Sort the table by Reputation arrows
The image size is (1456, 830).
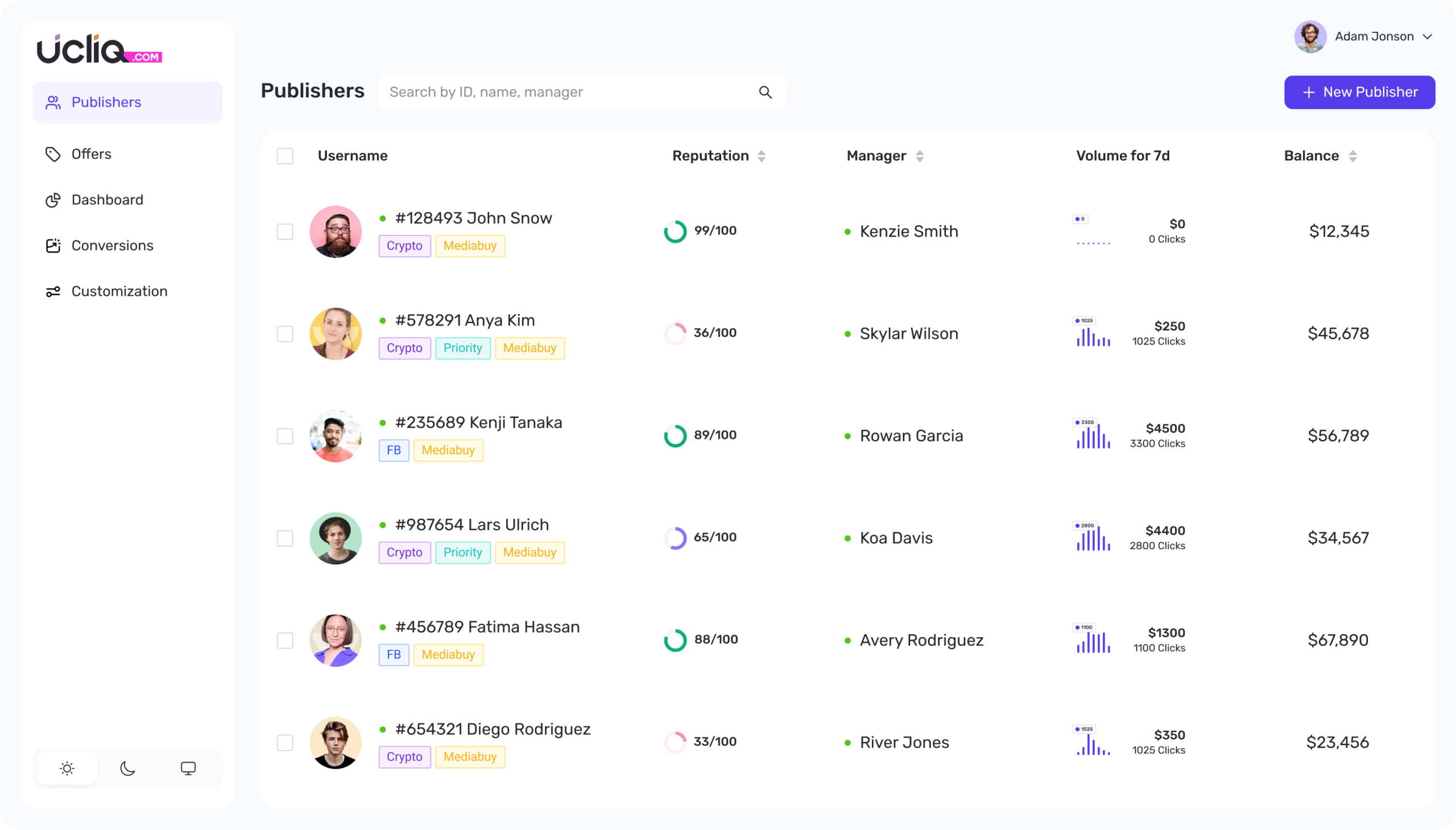click(x=762, y=156)
